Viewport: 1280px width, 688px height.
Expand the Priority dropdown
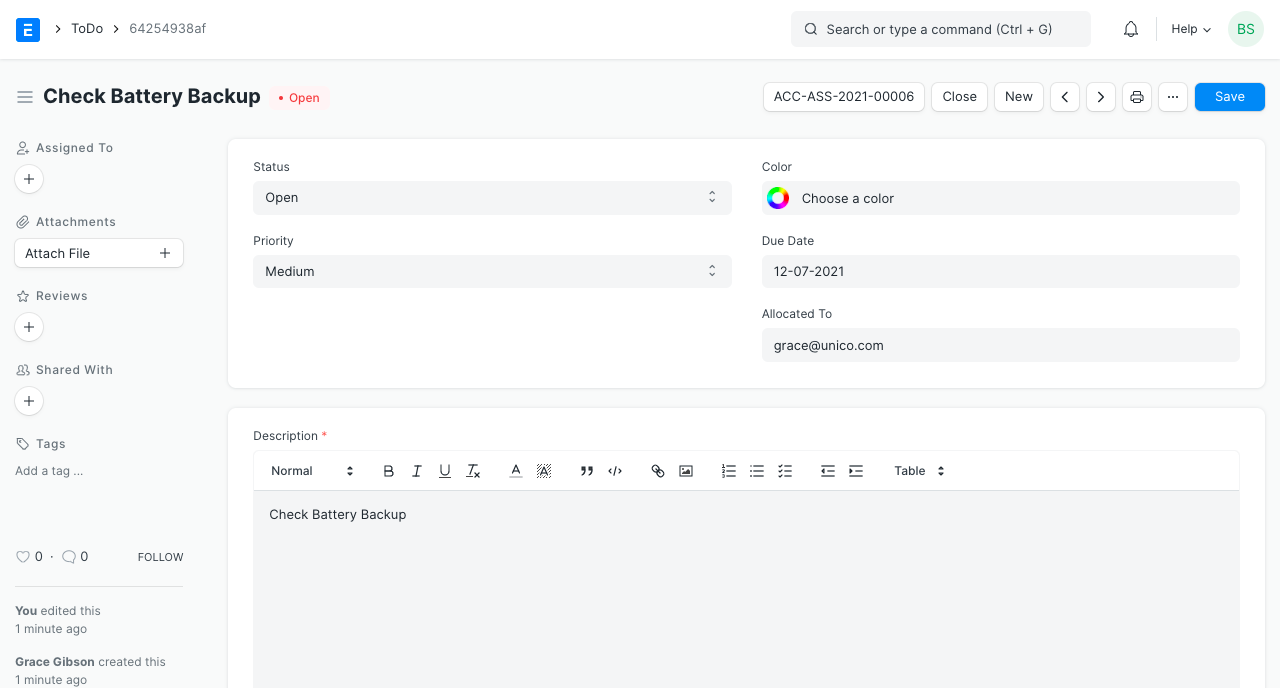pyautogui.click(x=492, y=272)
